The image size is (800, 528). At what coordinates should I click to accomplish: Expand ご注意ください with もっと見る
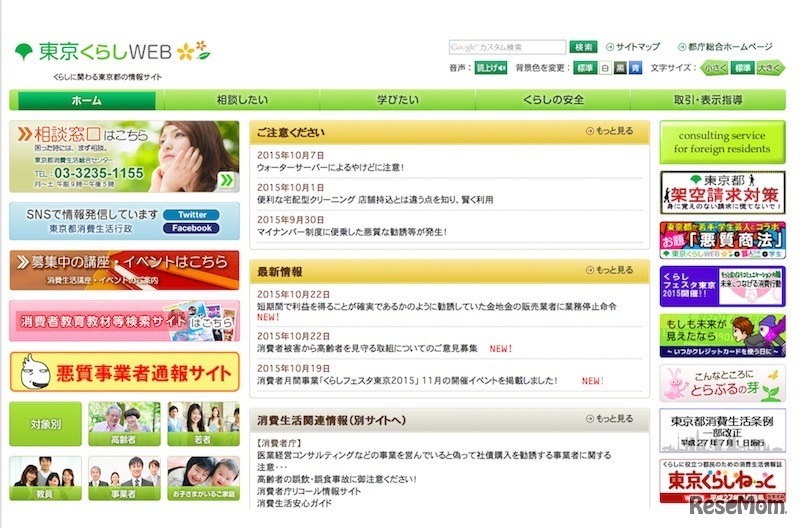click(x=610, y=131)
